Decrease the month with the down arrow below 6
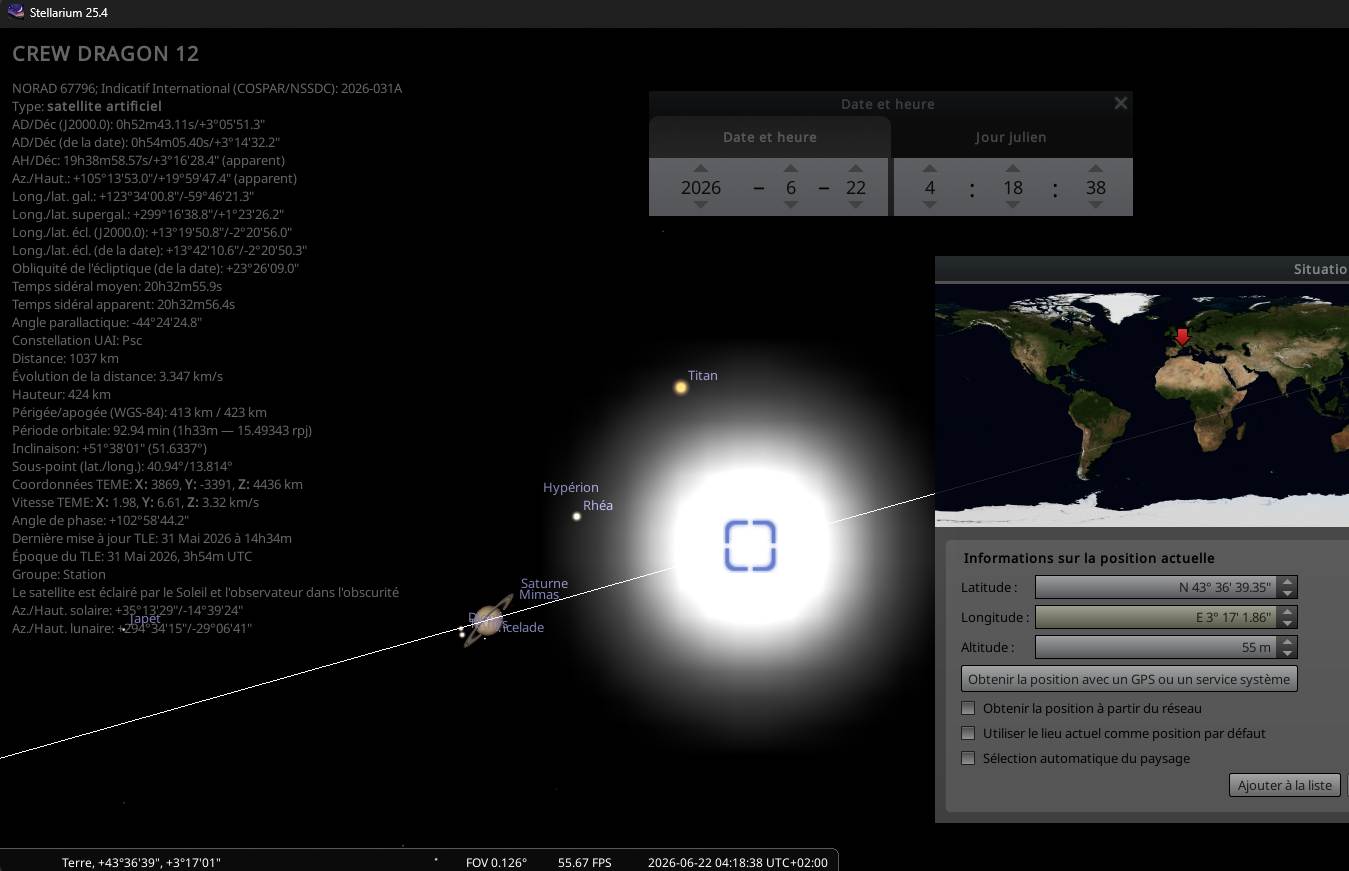The width and height of the screenshot is (1349, 871). 791,205
